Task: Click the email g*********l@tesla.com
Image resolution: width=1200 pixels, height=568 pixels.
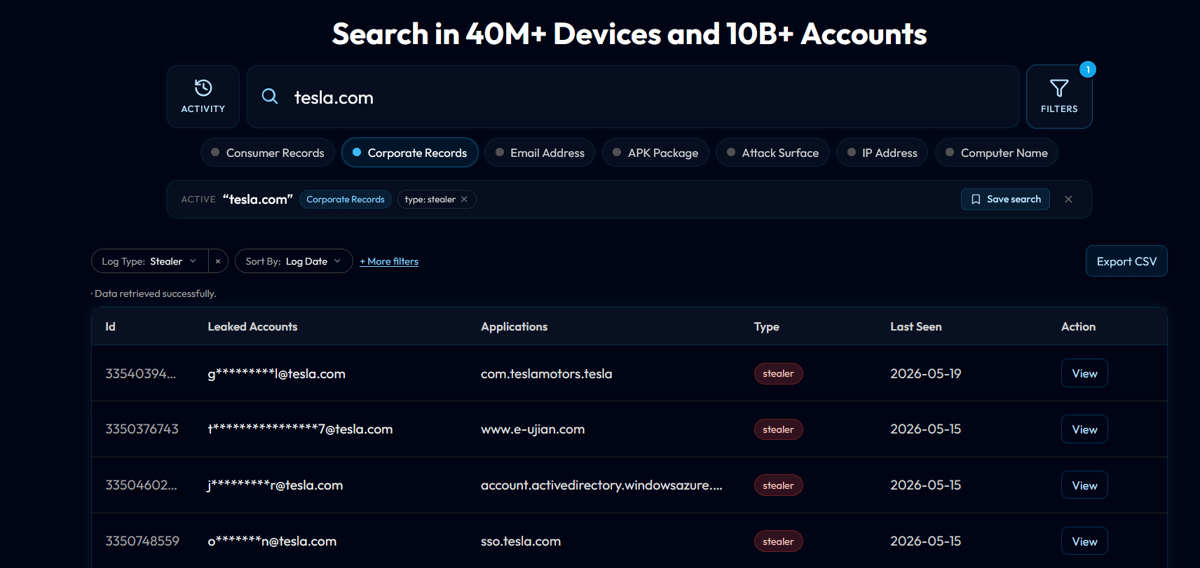Action: [277, 373]
